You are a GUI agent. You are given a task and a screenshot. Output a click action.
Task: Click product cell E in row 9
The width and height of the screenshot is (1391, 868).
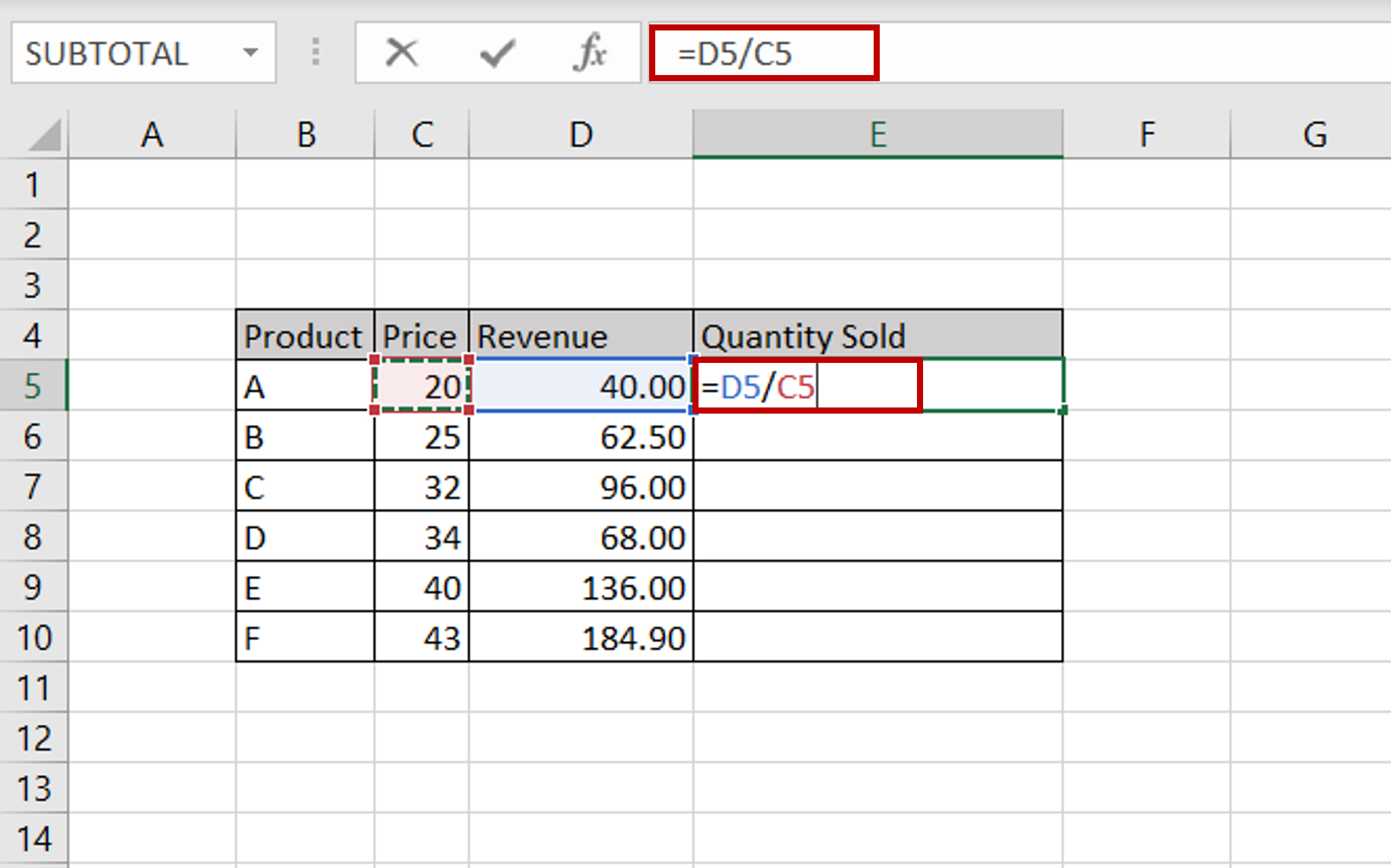click(x=305, y=587)
